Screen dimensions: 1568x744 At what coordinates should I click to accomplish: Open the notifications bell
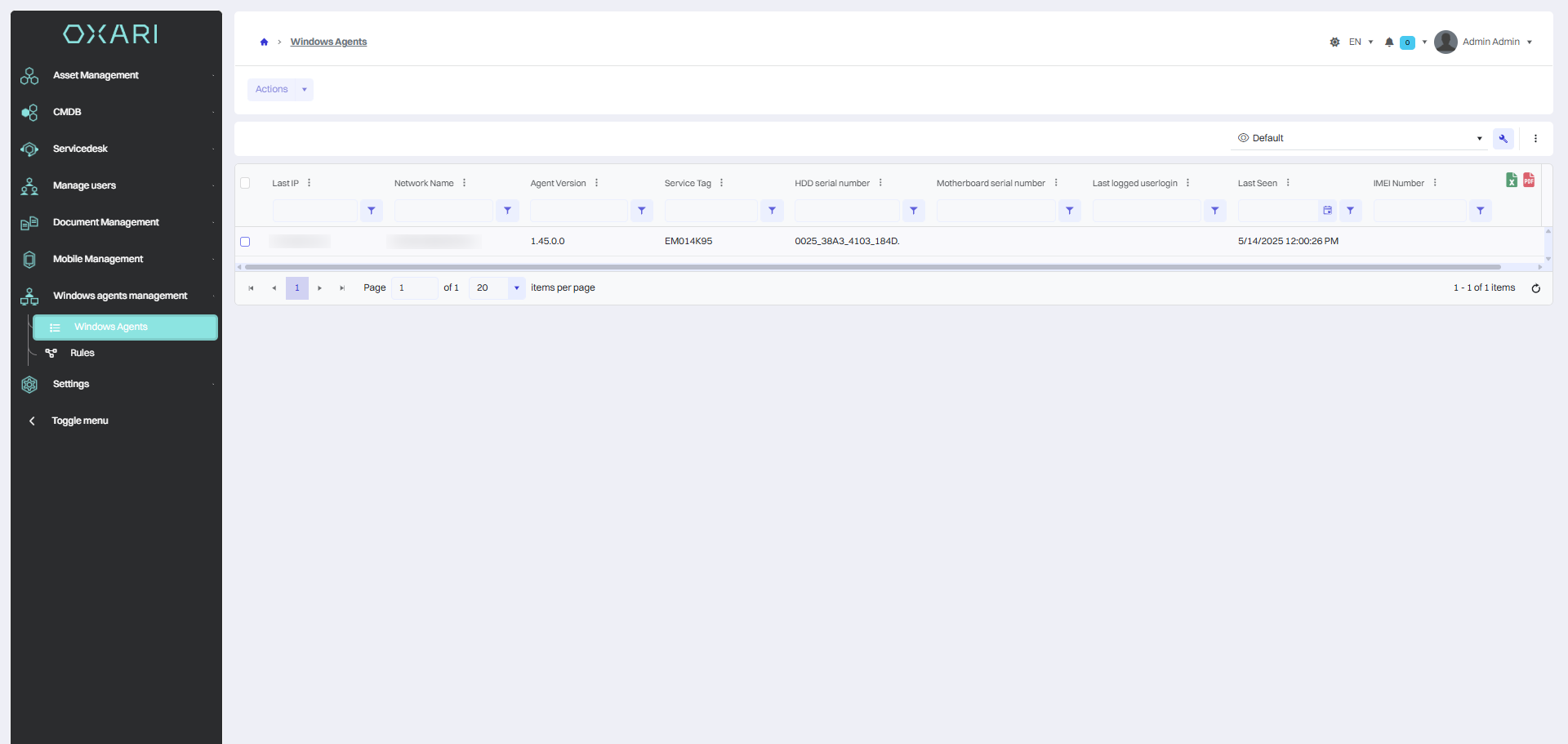tap(1389, 42)
